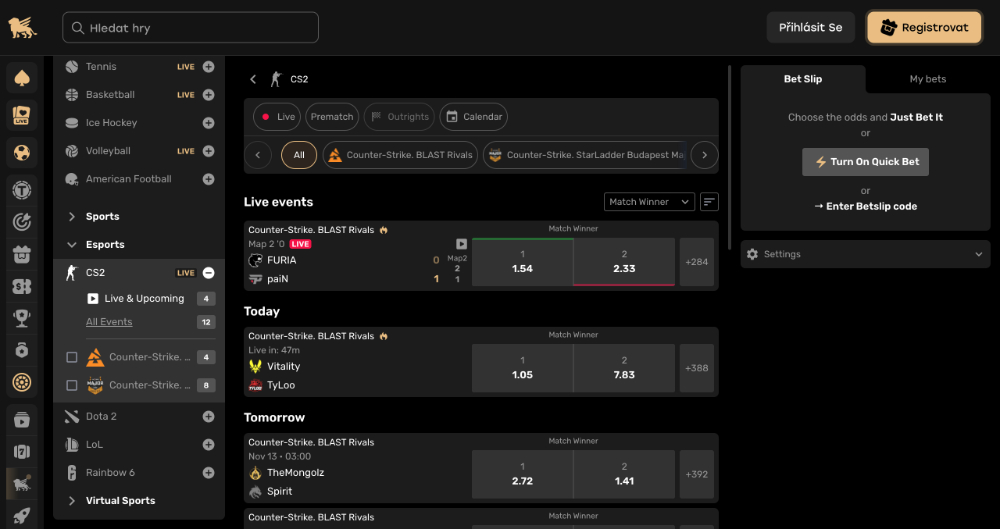Select the Tennis sport row

pyautogui.click(x=139, y=66)
